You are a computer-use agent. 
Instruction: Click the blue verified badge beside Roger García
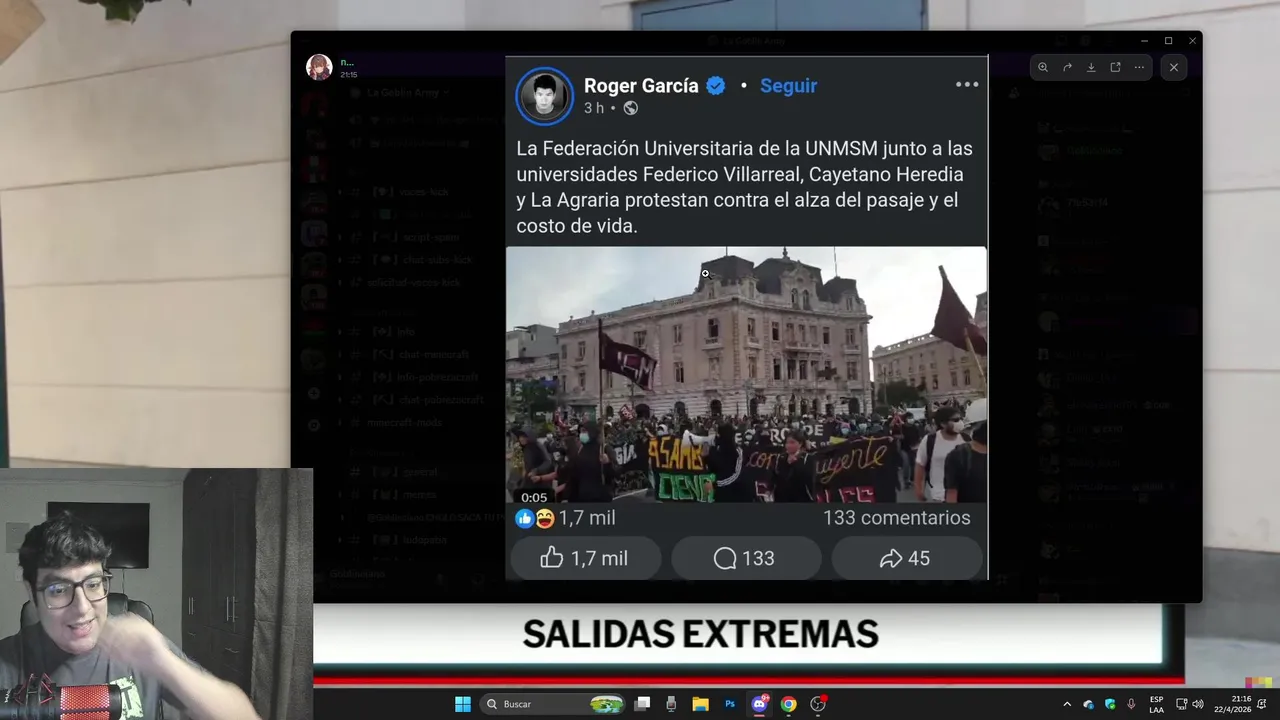tap(716, 86)
